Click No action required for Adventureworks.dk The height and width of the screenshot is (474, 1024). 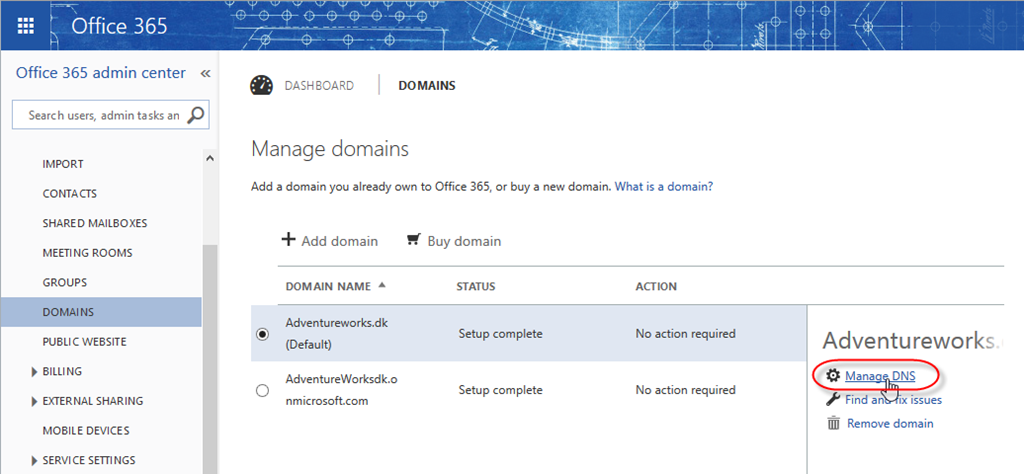click(x=685, y=334)
